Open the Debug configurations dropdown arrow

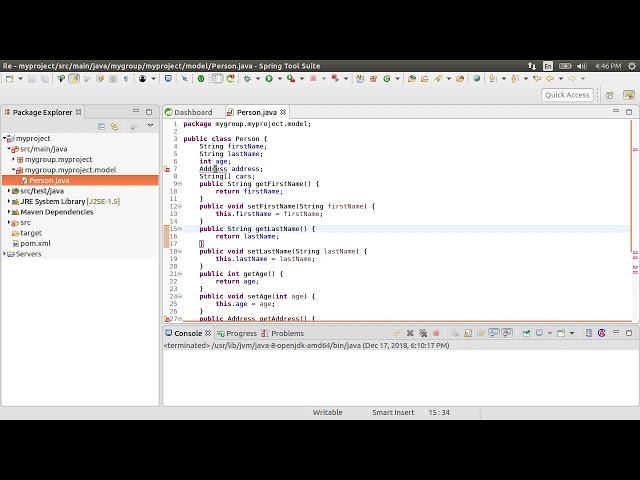(x=258, y=78)
